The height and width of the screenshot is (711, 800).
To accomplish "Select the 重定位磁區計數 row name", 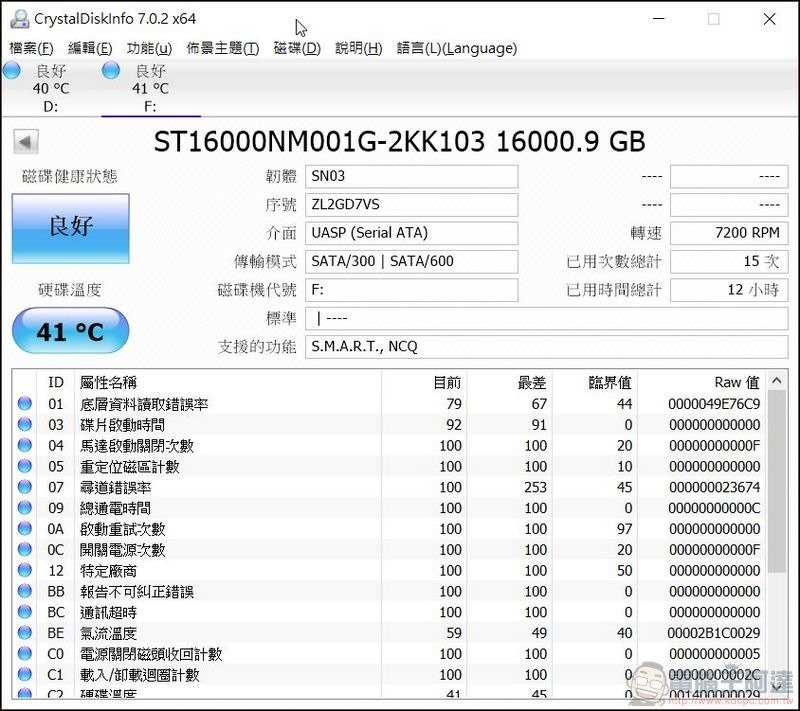I will click(x=130, y=467).
